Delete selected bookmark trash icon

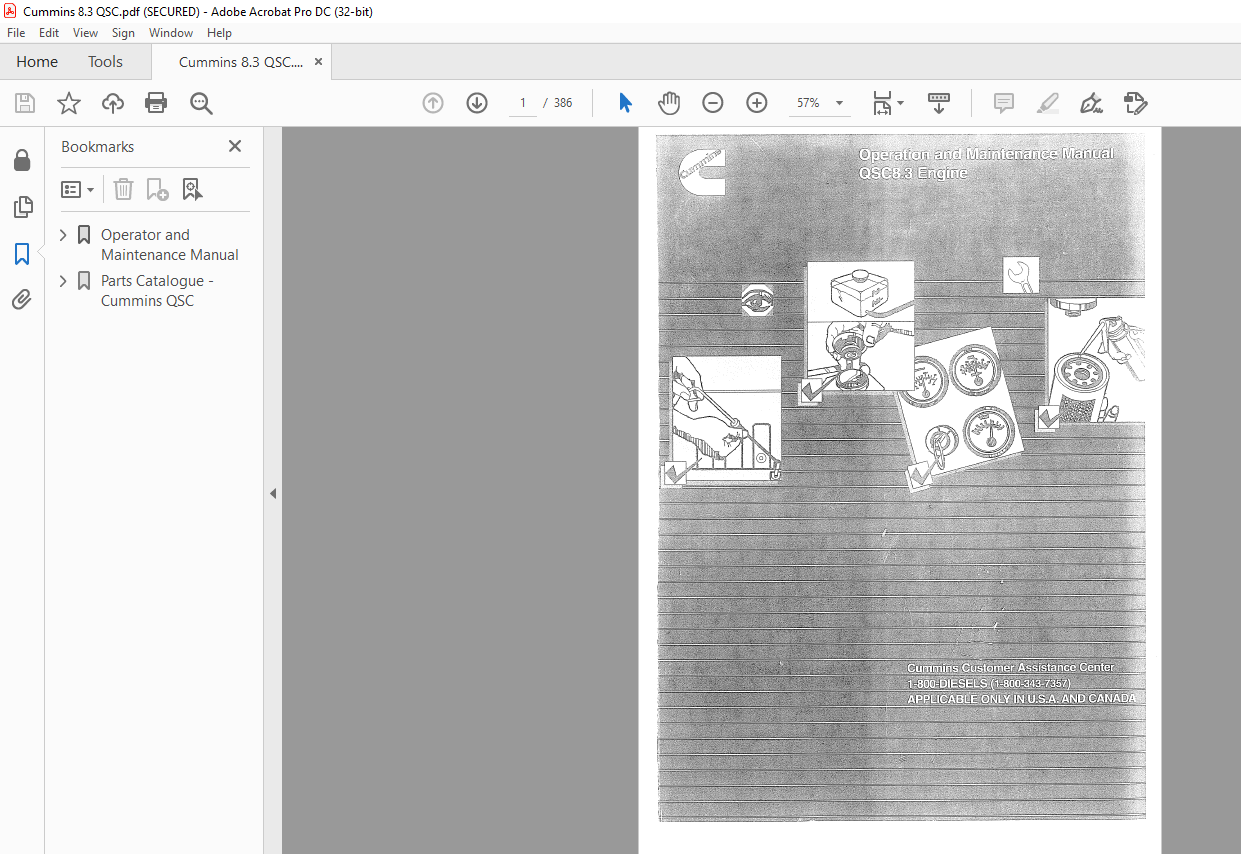click(123, 189)
